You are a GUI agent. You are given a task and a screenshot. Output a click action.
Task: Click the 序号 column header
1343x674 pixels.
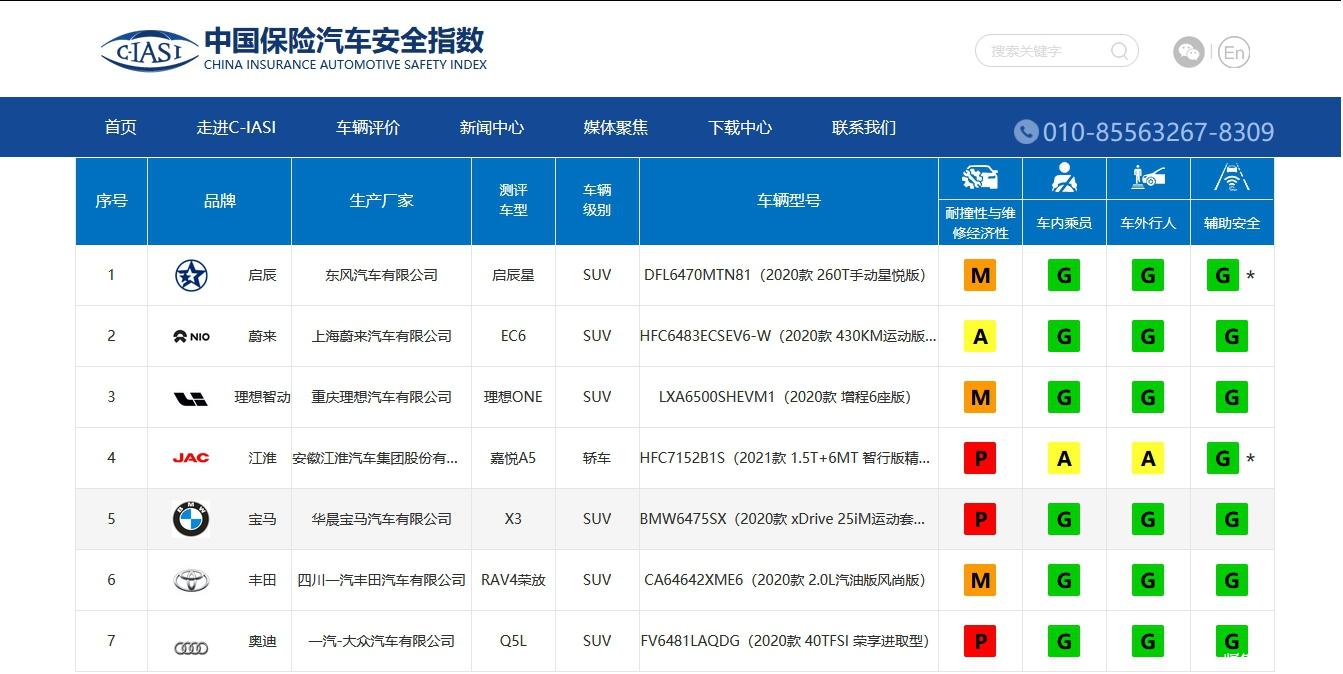[111, 201]
